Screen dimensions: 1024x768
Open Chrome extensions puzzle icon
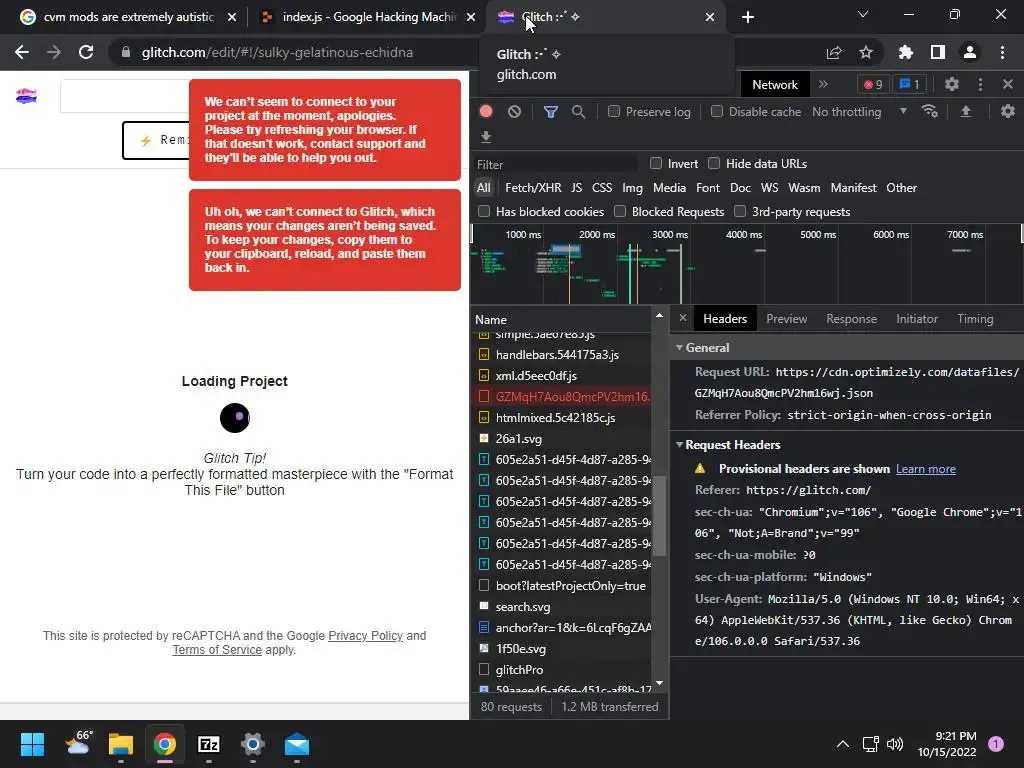906,52
